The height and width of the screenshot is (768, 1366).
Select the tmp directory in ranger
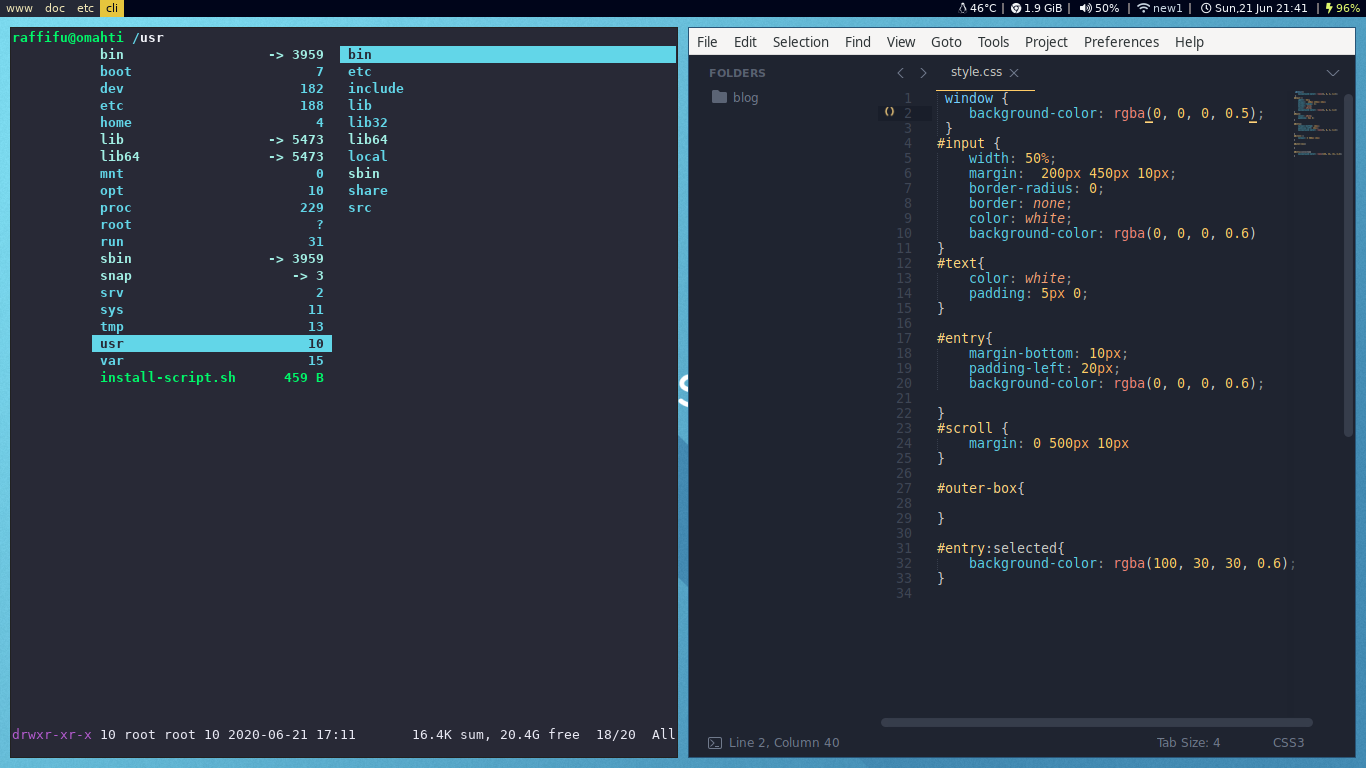(x=212, y=326)
